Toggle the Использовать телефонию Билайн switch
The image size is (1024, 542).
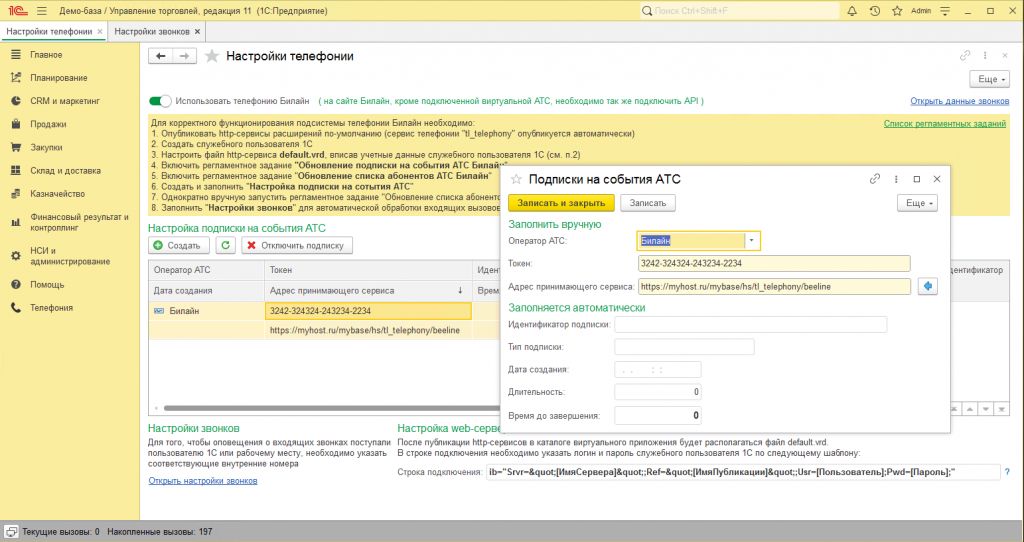(x=160, y=101)
